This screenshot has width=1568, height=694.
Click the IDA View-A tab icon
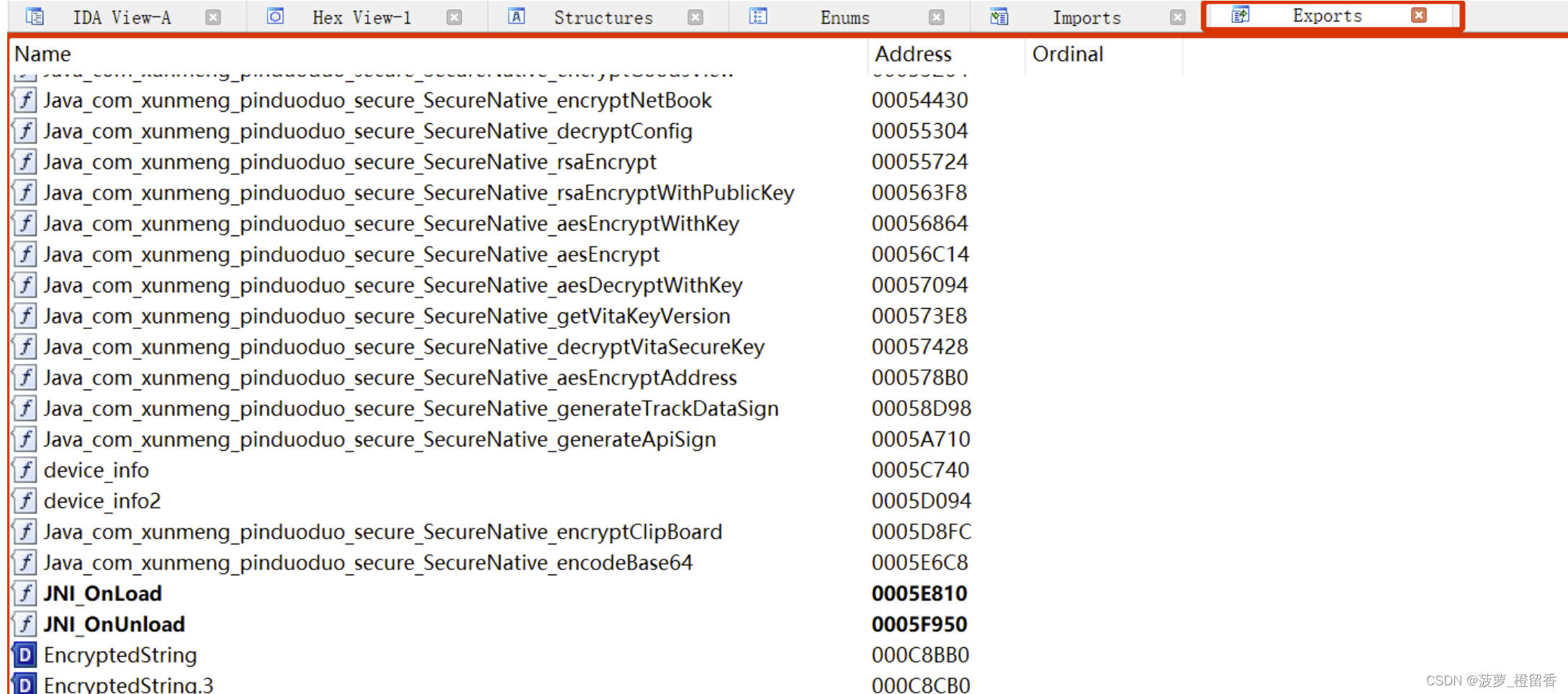coord(35,16)
